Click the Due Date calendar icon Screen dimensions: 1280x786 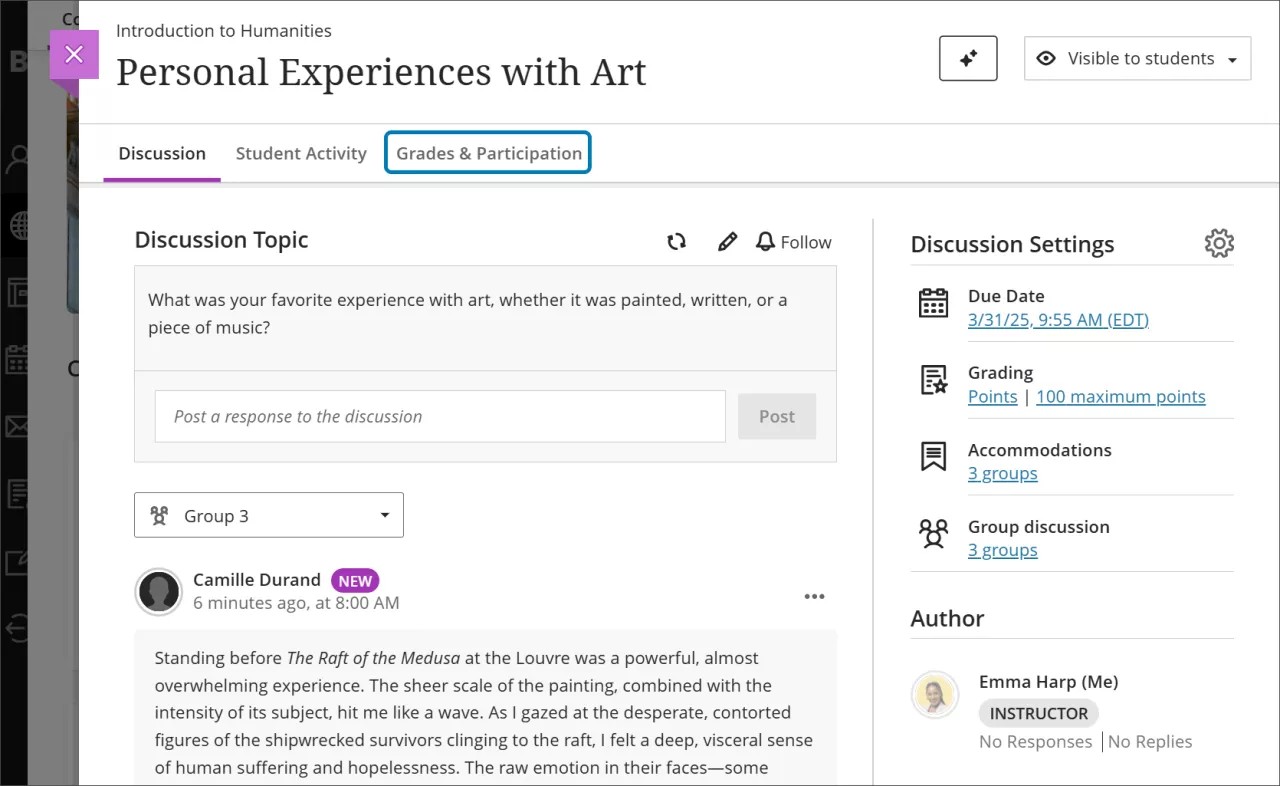[x=933, y=303]
